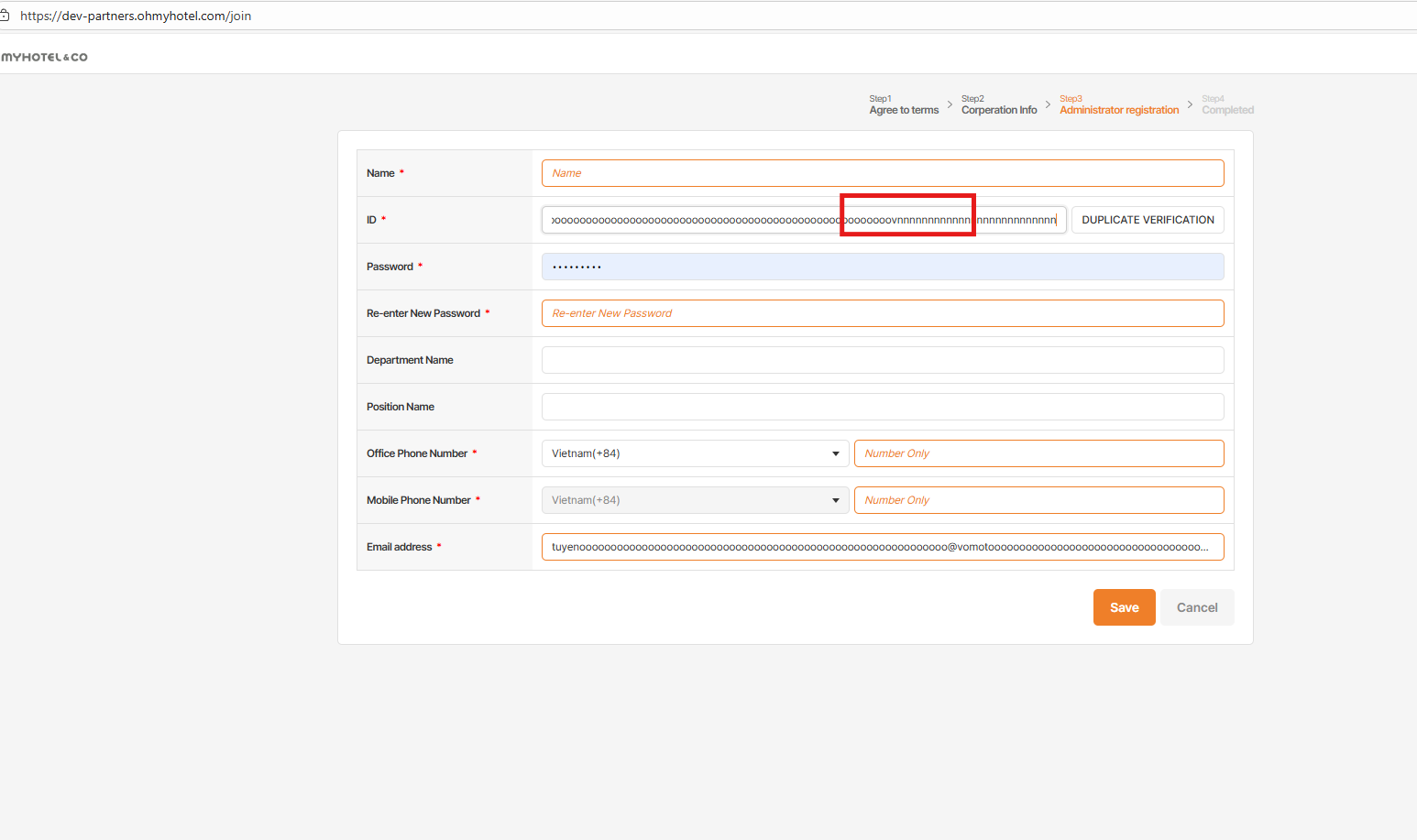Select Step4 Completed step
The image size is (1417, 840).
(1227, 105)
